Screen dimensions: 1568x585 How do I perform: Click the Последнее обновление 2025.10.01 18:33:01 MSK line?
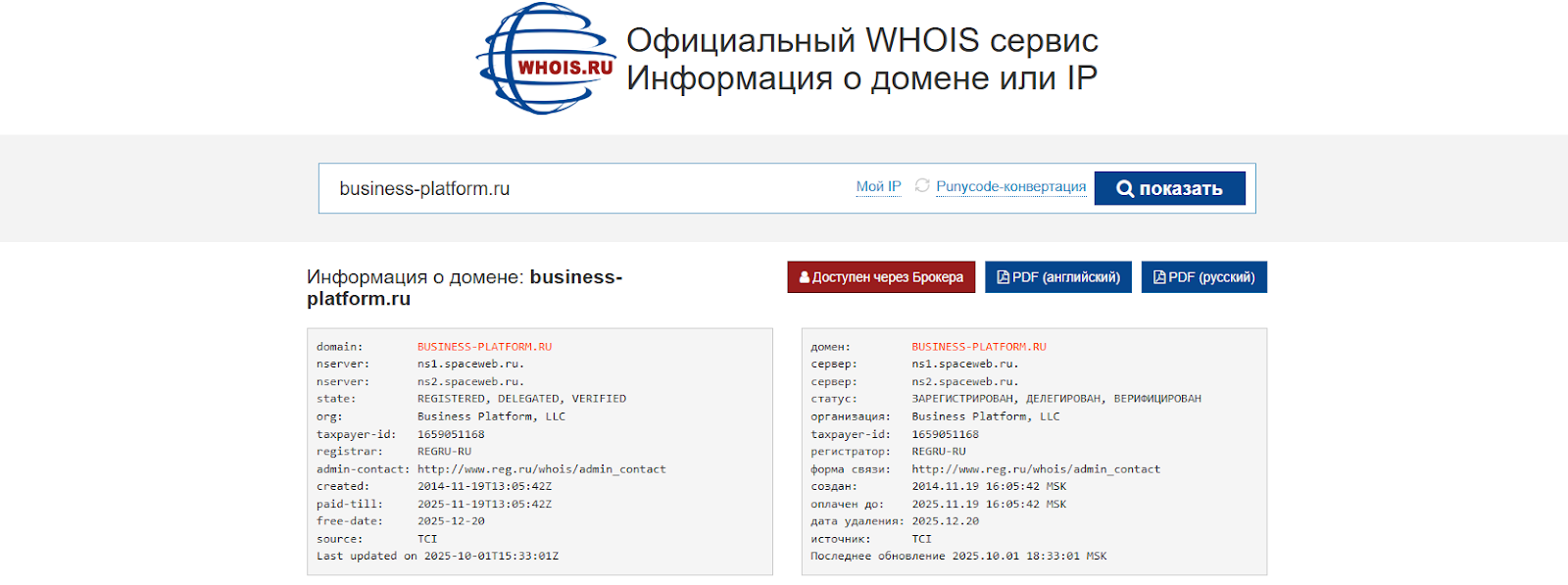click(958, 556)
